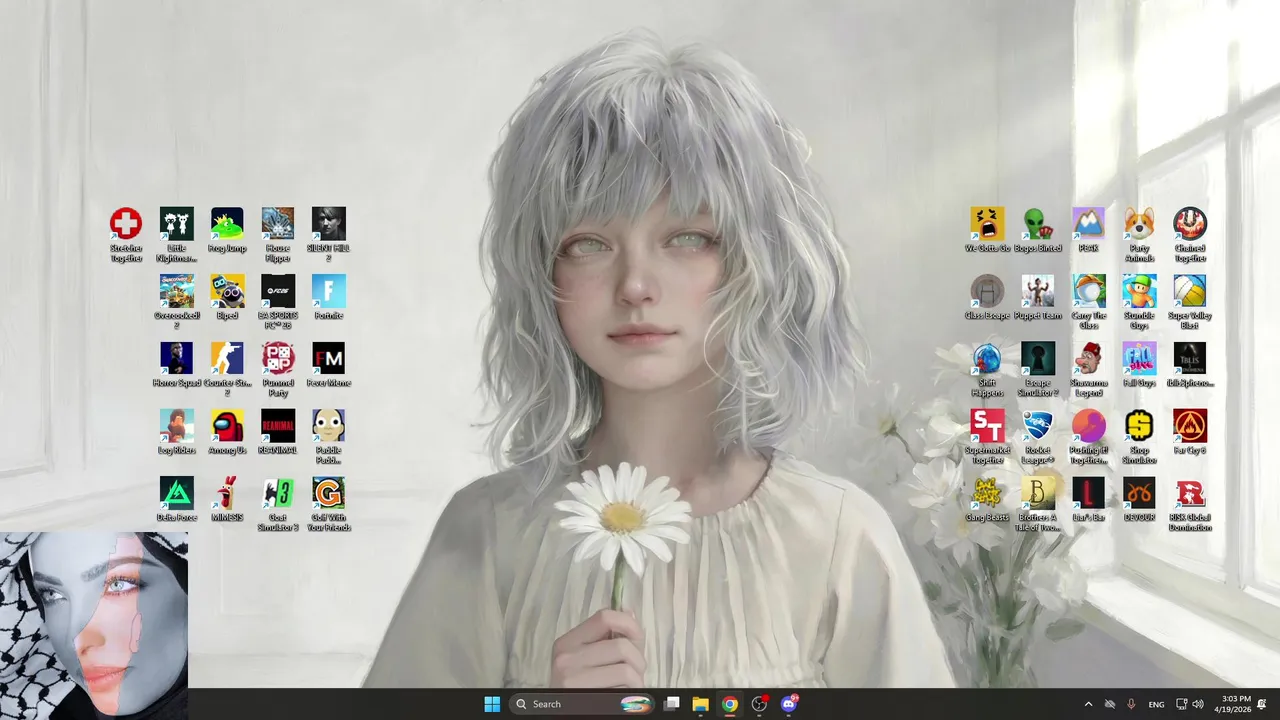Open File Explorer from the taskbar
The image size is (1280, 720).
coord(701,704)
